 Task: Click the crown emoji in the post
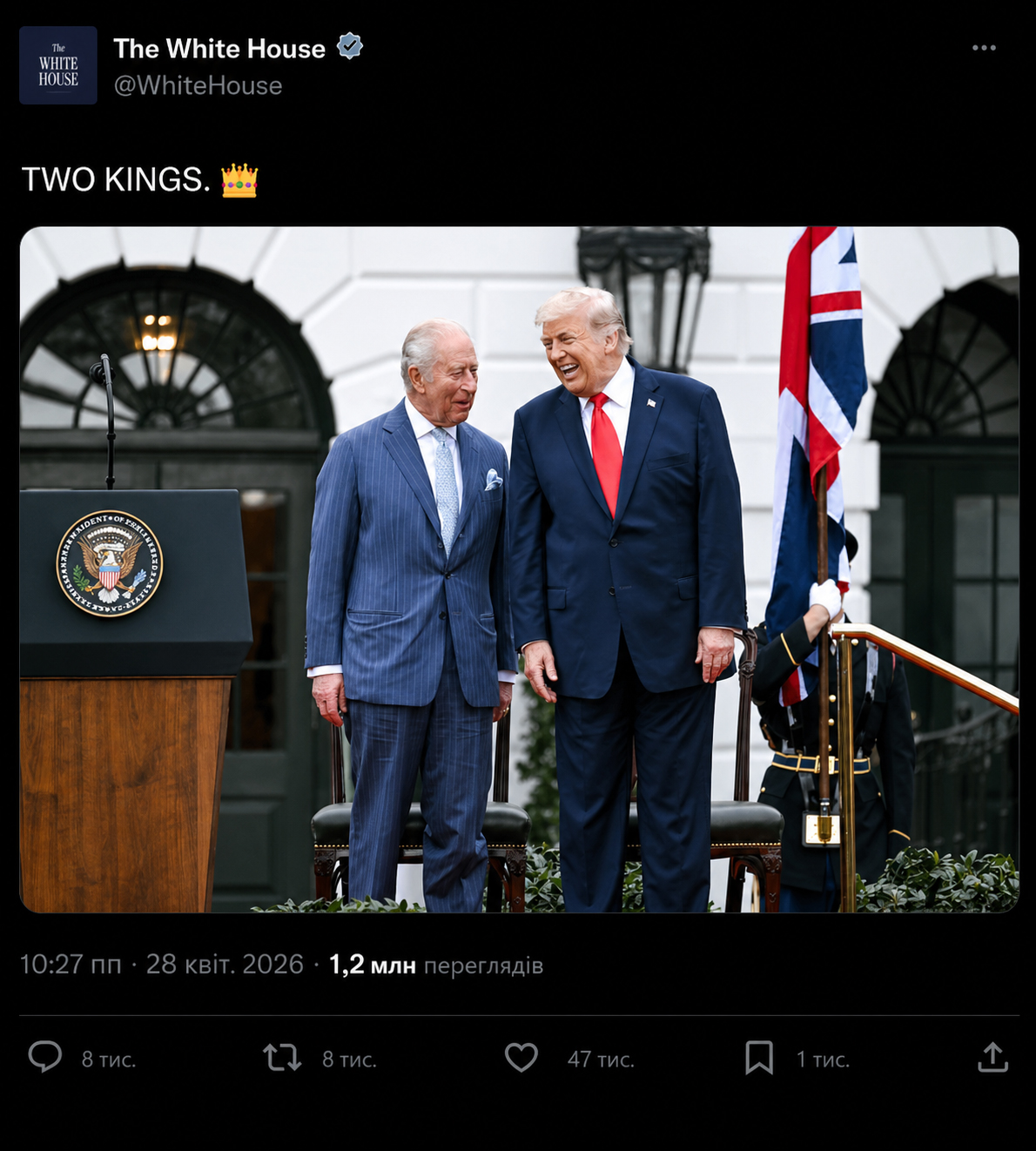(x=239, y=180)
